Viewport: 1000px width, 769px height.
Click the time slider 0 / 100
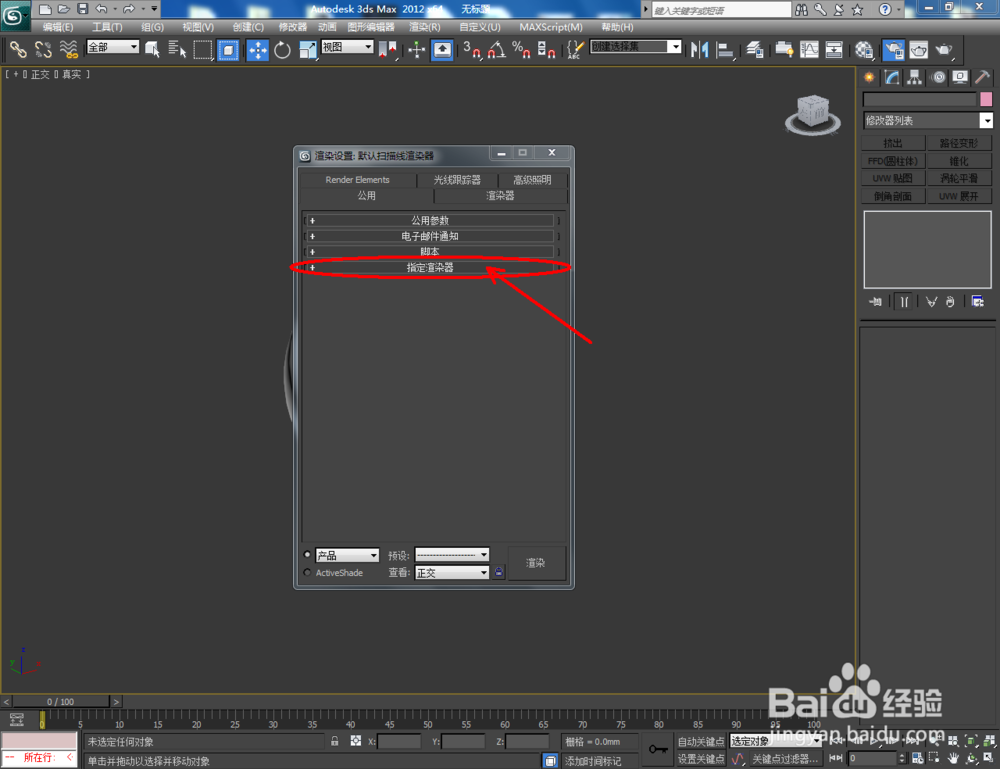pyautogui.click(x=61, y=701)
